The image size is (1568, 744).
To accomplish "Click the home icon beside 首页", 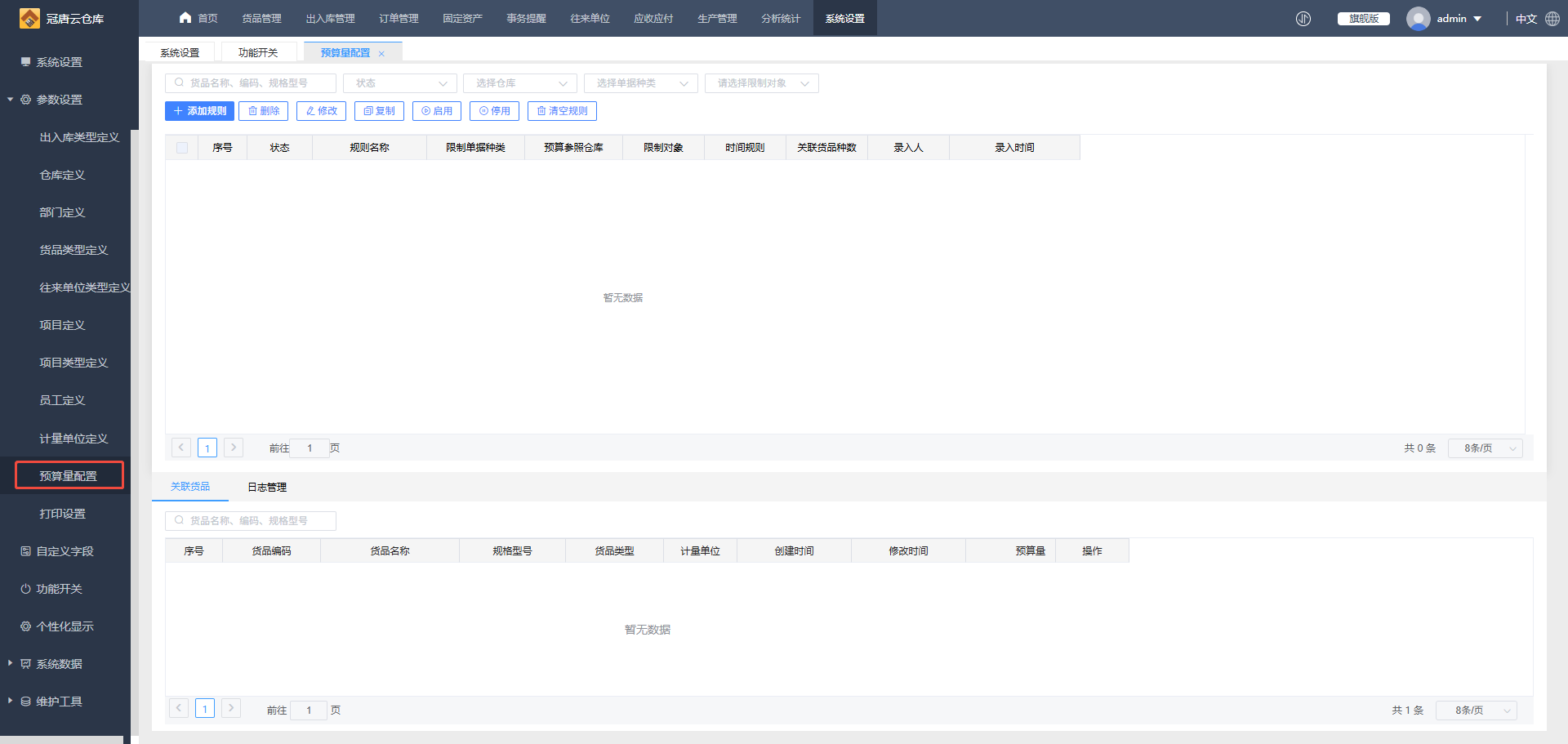I will (185, 18).
